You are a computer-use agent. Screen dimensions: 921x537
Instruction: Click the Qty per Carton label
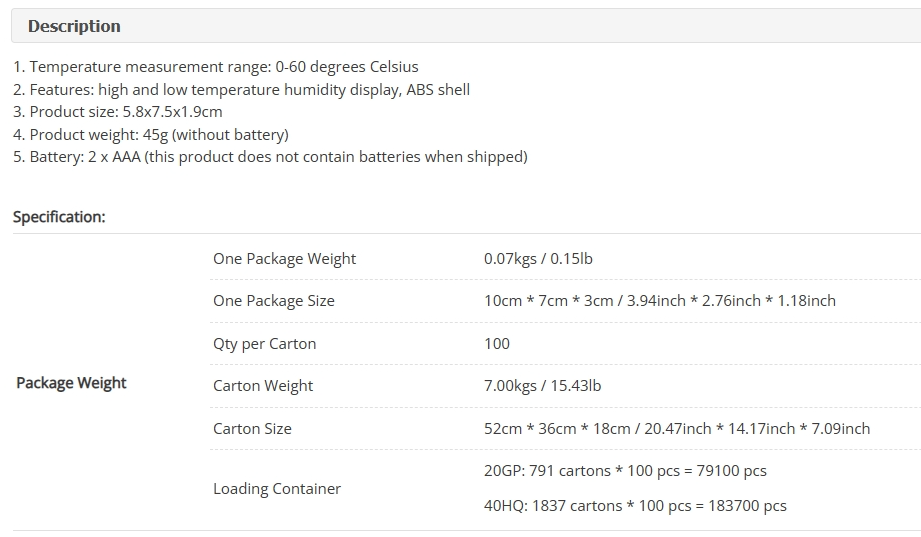point(264,344)
